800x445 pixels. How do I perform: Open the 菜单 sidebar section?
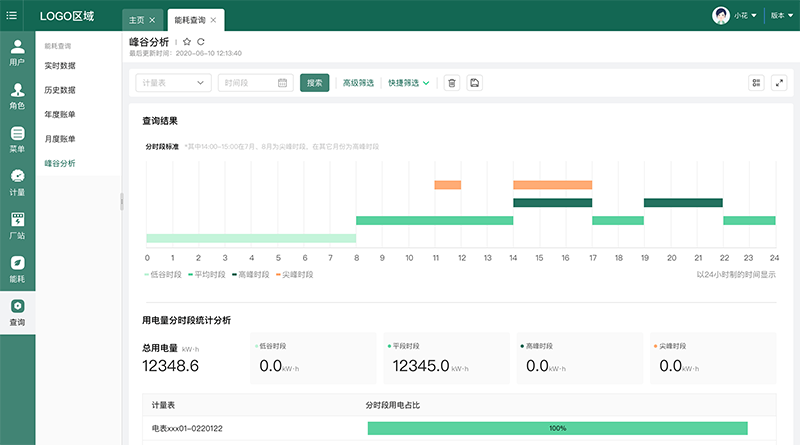[x=17, y=140]
